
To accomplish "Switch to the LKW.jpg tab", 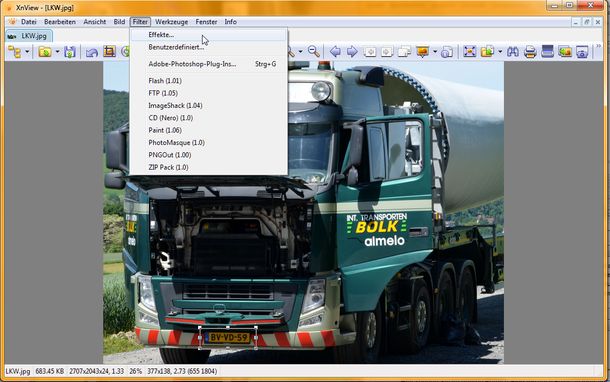I will pyautogui.click(x=29, y=36).
